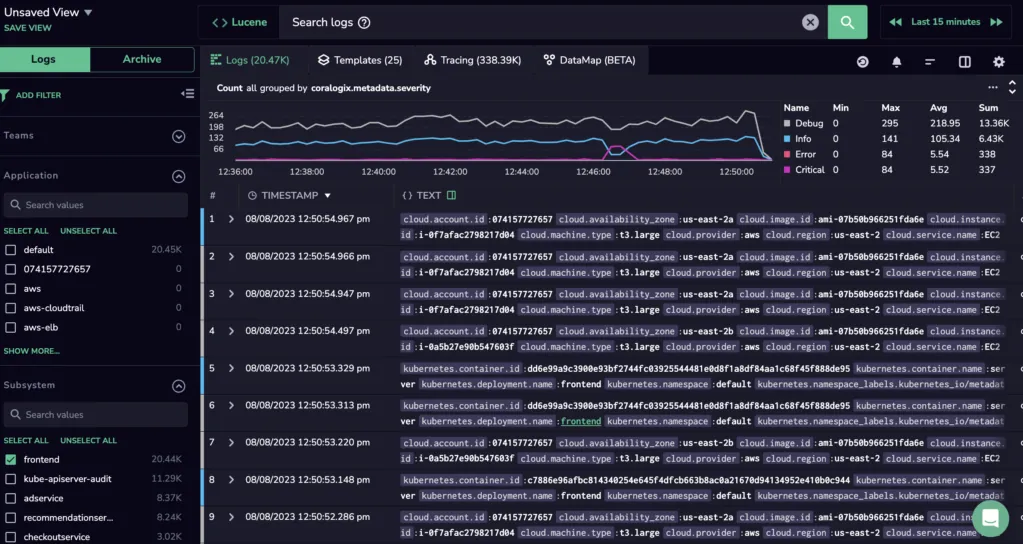Clear the search logs query
Viewport: 1023px width, 544px height.
(x=810, y=22)
